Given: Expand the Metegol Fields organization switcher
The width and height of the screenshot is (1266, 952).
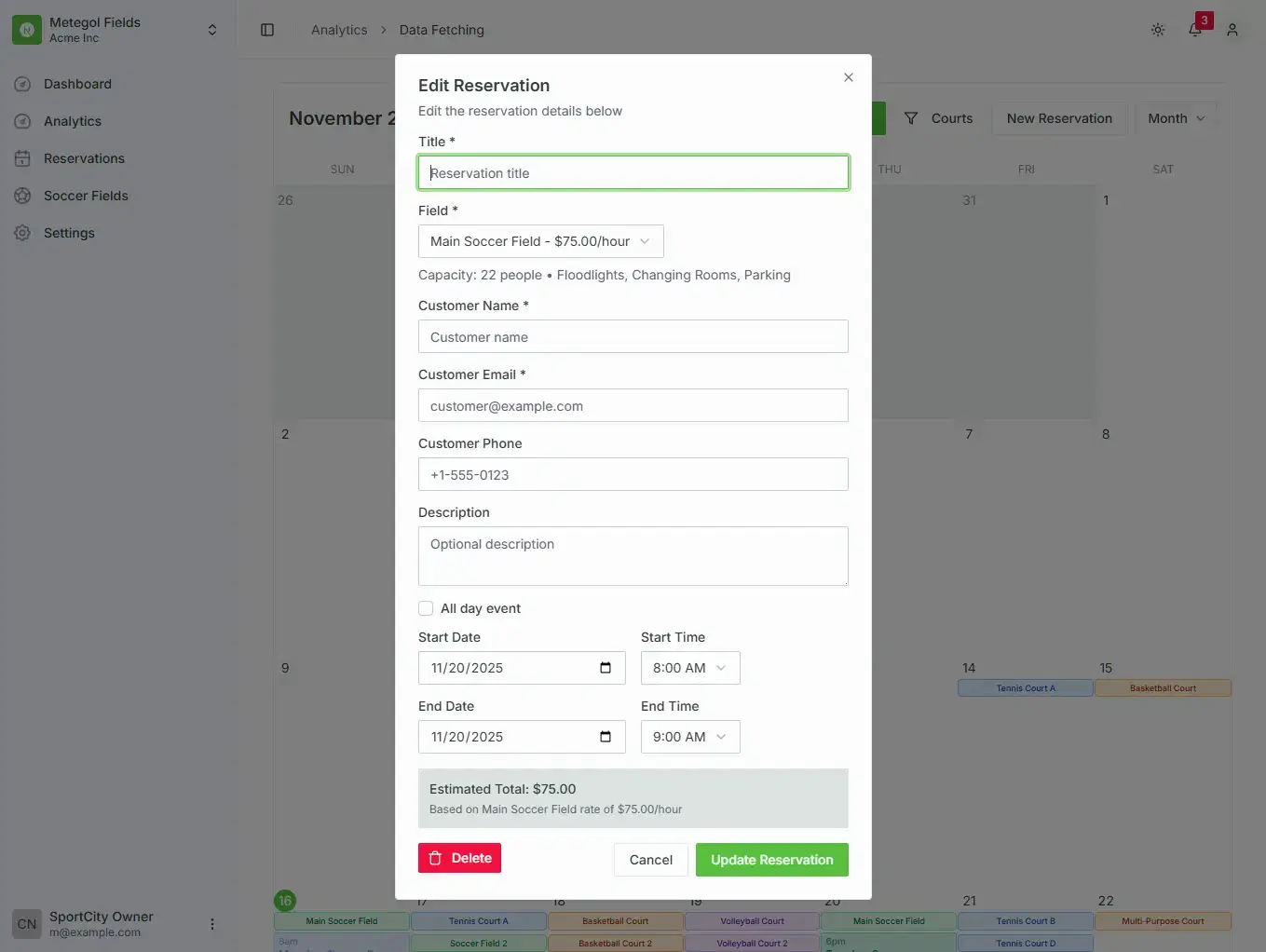Looking at the screenshot, I should click(x=212, y=28).
